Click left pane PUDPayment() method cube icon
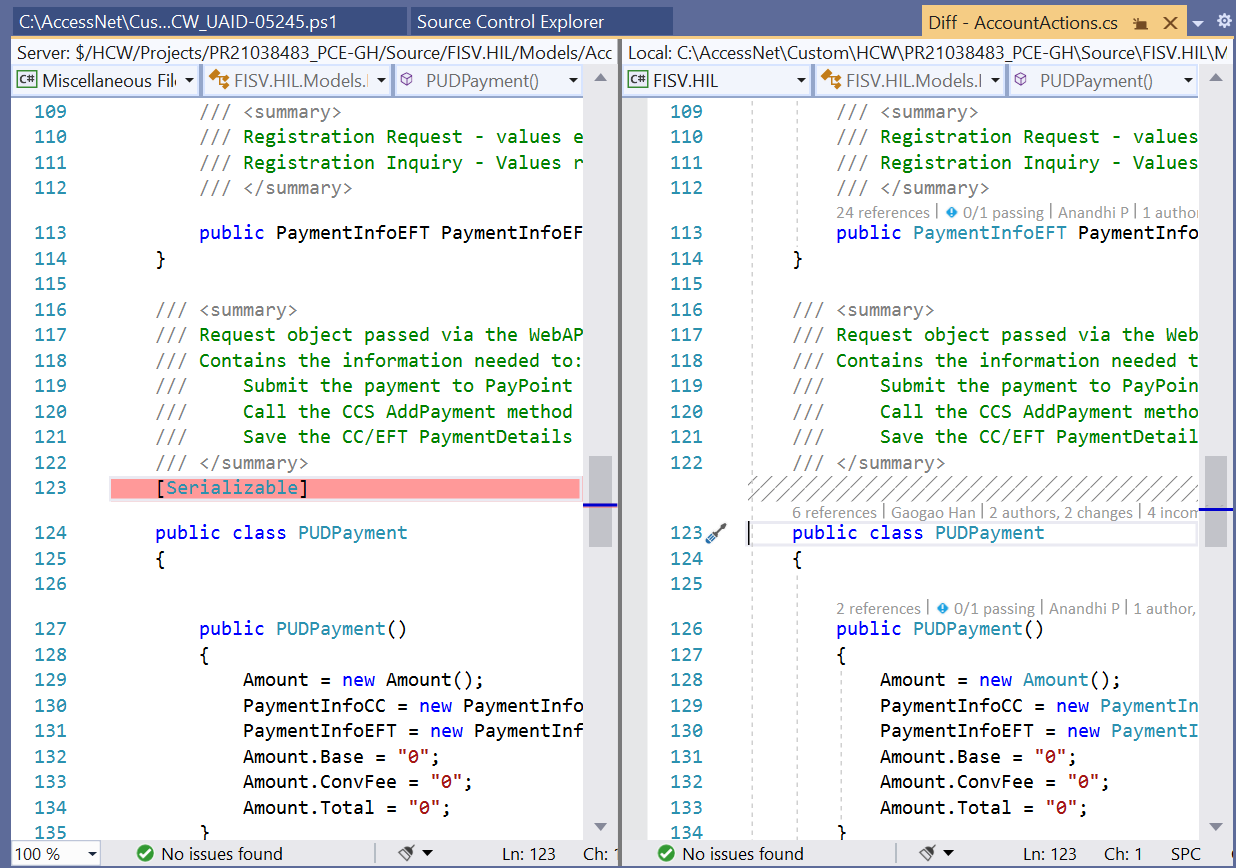The width and height of the screenshot is (1236, 868). pyautogui.click(x=408, y=80)
